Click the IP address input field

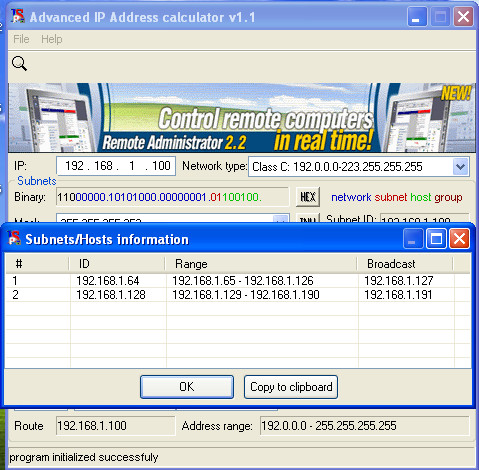[116, 166]
